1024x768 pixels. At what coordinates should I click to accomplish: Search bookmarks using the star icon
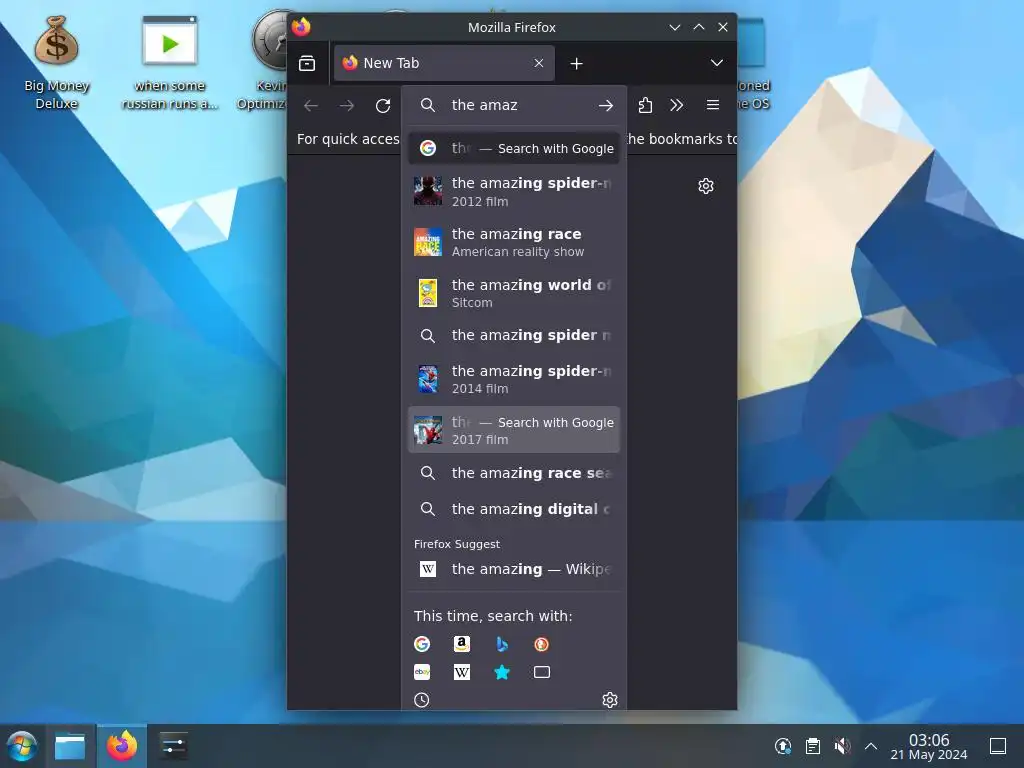pos(502,672)
